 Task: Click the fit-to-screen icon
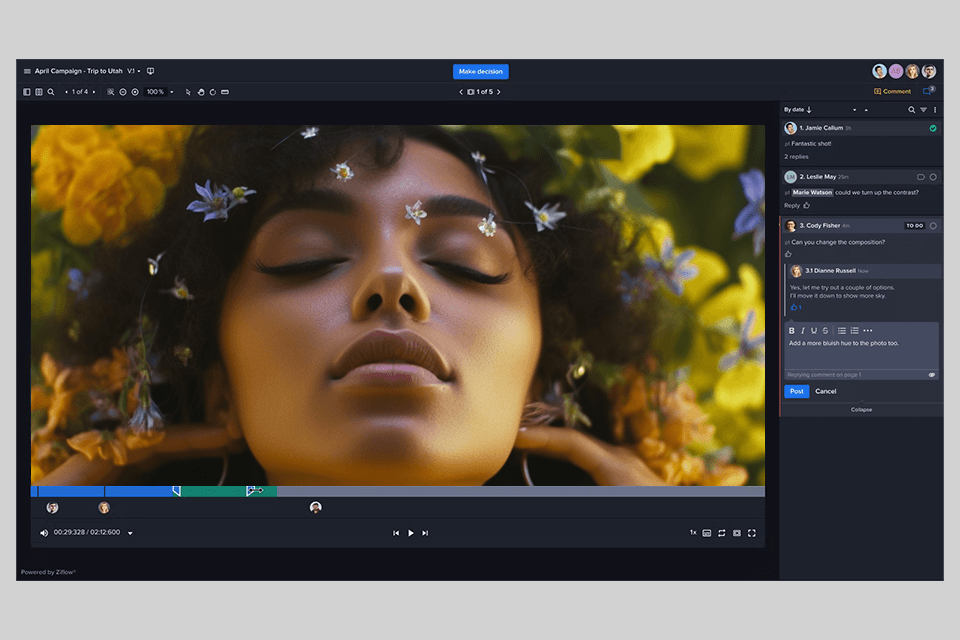[x=111, y=92]
